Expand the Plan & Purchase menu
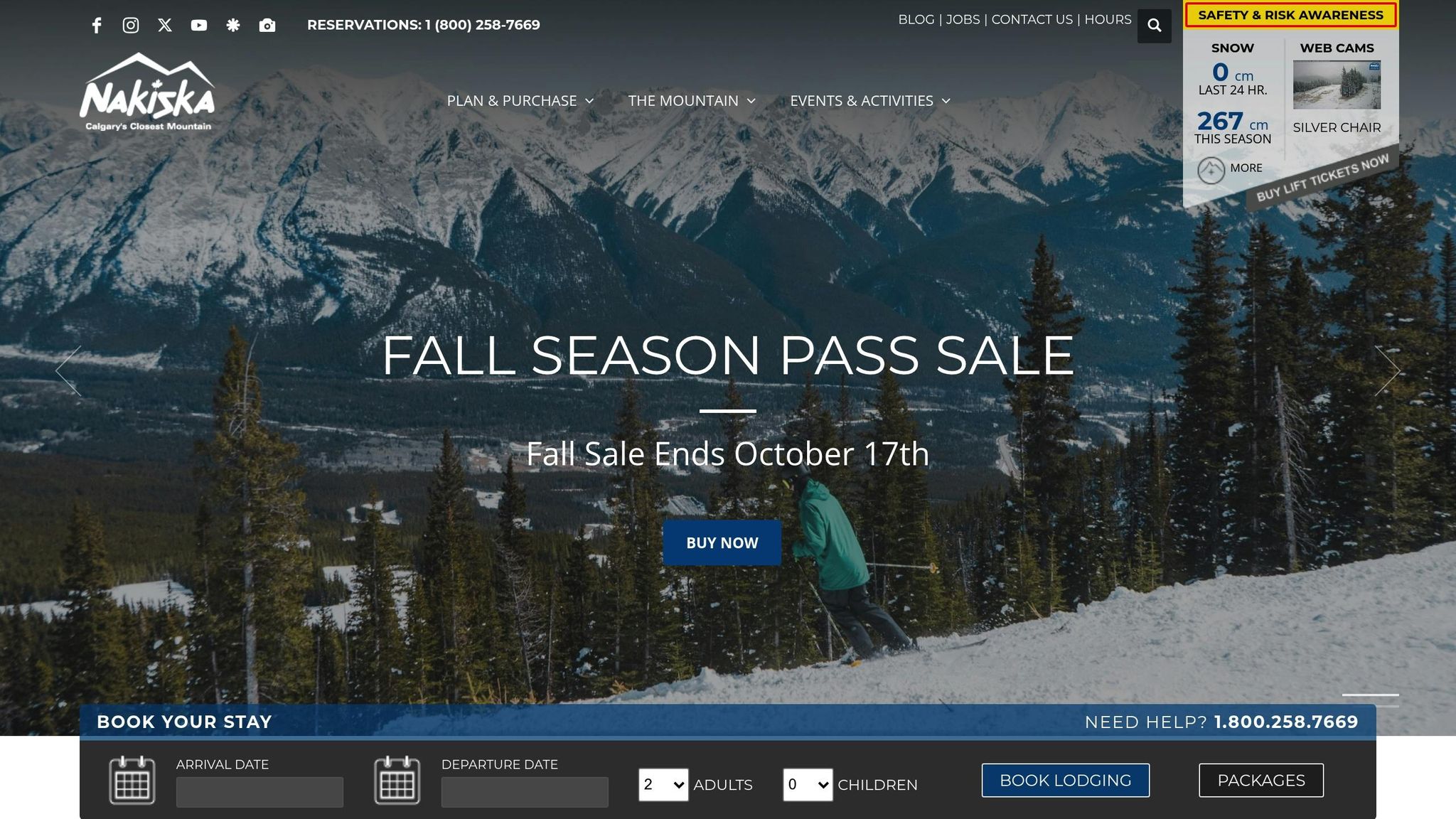This screenshot has height=819, width=1456. pyautogui.click(x=520, y=101)
